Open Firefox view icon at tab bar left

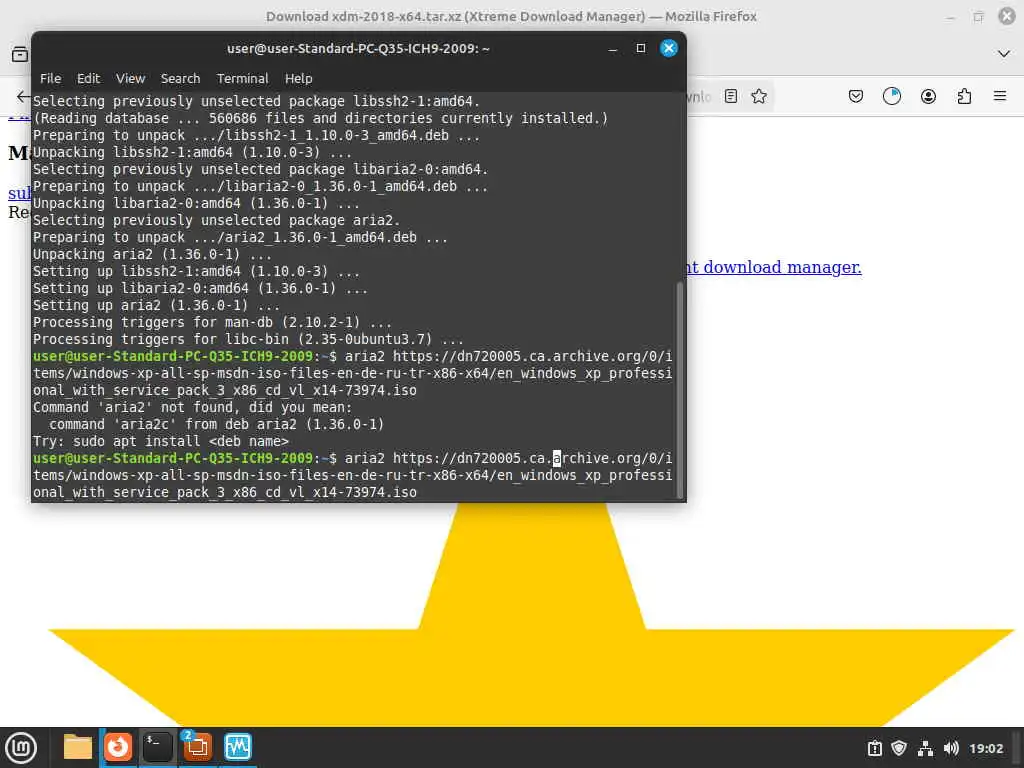point(20,54)
